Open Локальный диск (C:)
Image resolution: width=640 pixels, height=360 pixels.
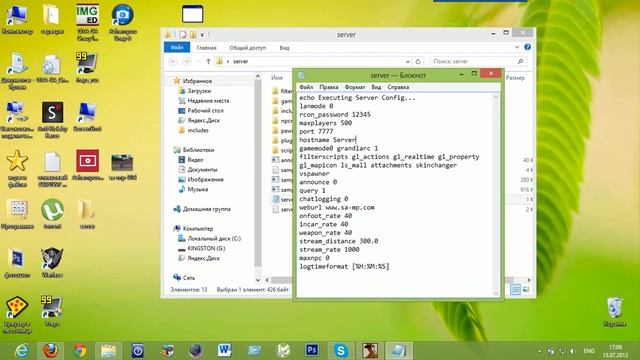pos(214,238)
